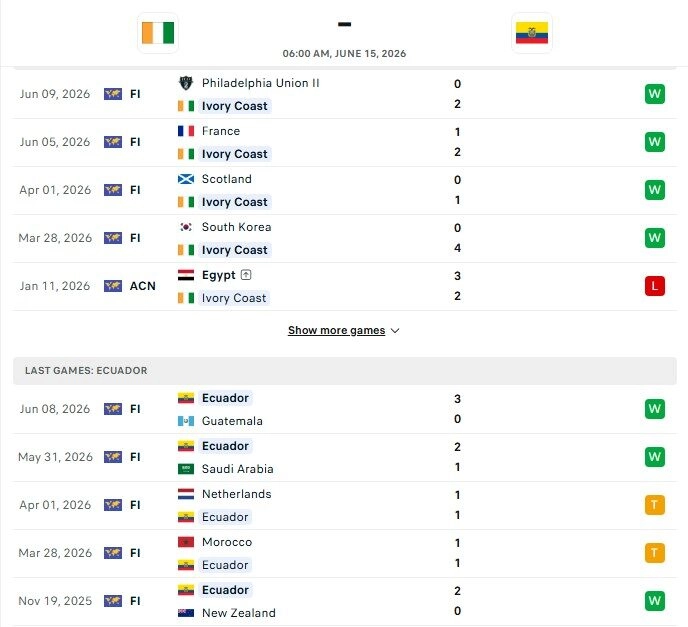Image resolution: width=688 pixels, height=627 pixels.
Task: Expand the Show more games chevron
Action: pos(395,330)
